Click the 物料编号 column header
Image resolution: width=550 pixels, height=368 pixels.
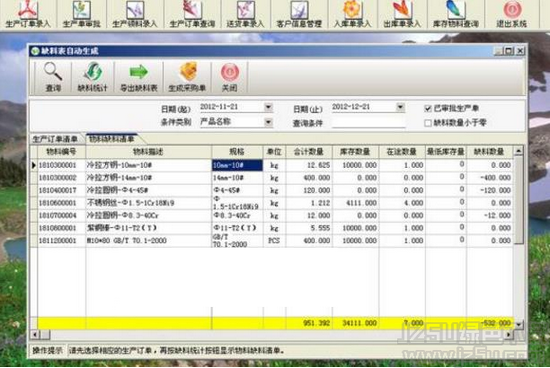coord(61,152)
